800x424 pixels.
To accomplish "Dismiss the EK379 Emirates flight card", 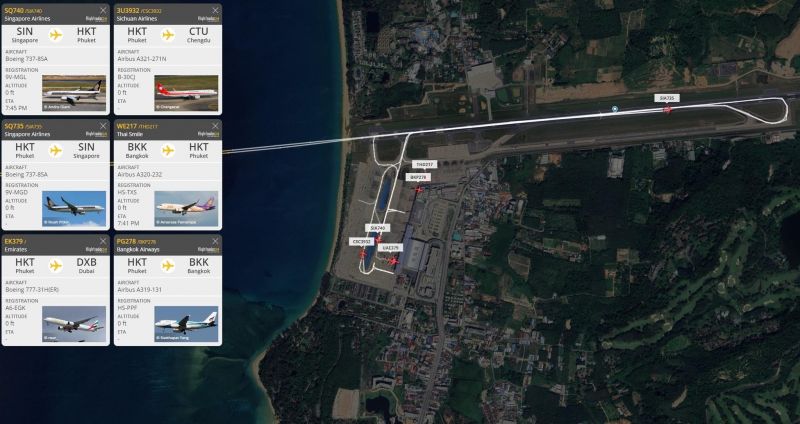I will (103, 241).
